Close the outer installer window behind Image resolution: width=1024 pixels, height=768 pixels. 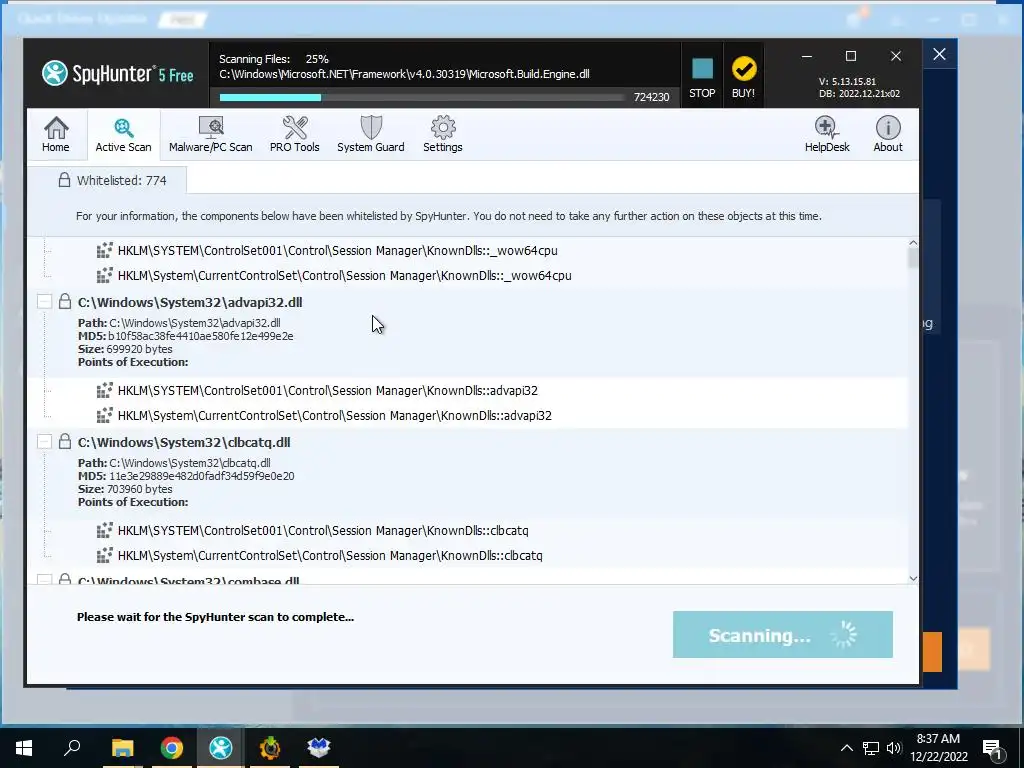(939, 54)
